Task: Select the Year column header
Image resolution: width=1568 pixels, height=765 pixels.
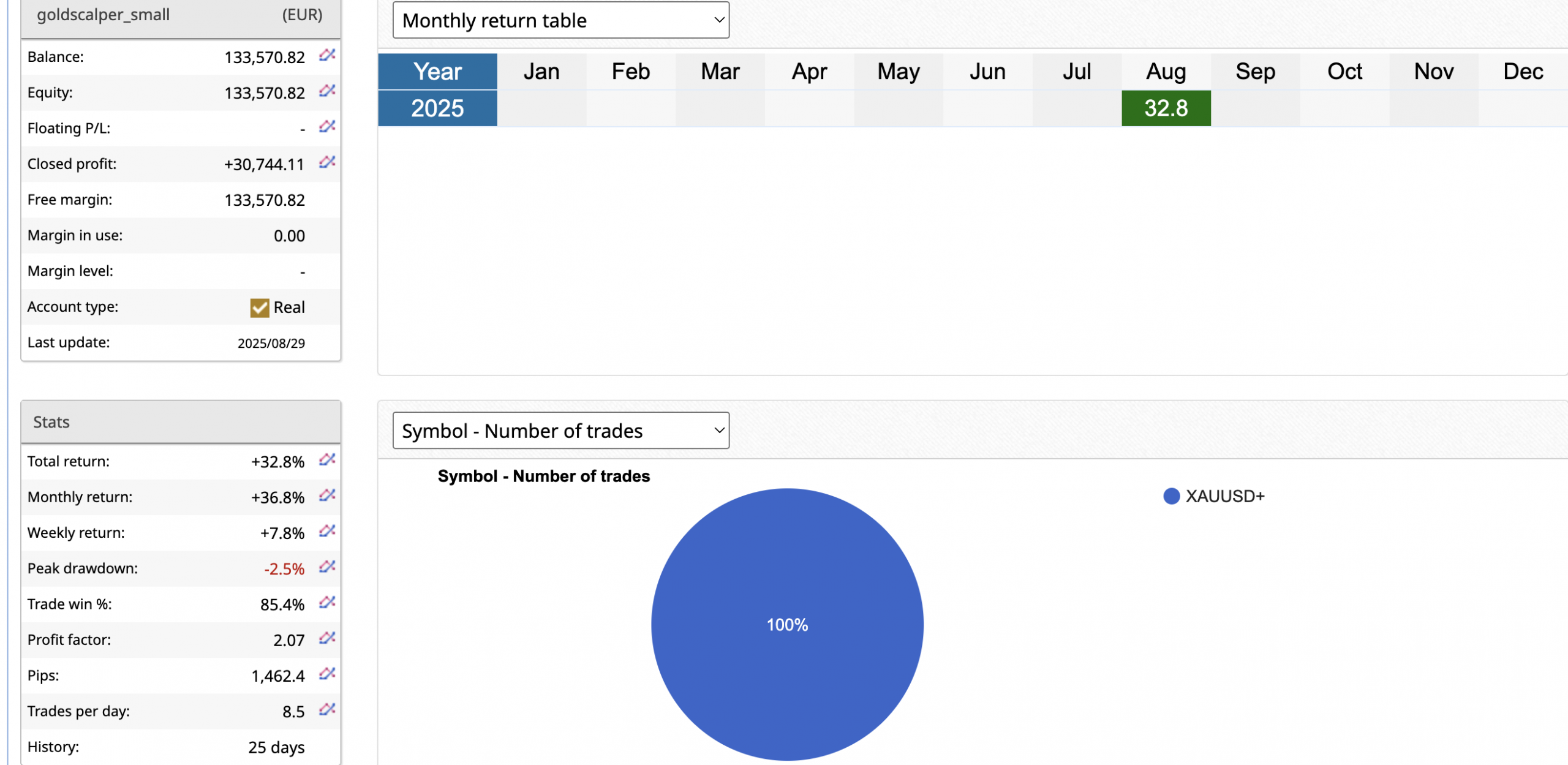Action: [437, 72]
